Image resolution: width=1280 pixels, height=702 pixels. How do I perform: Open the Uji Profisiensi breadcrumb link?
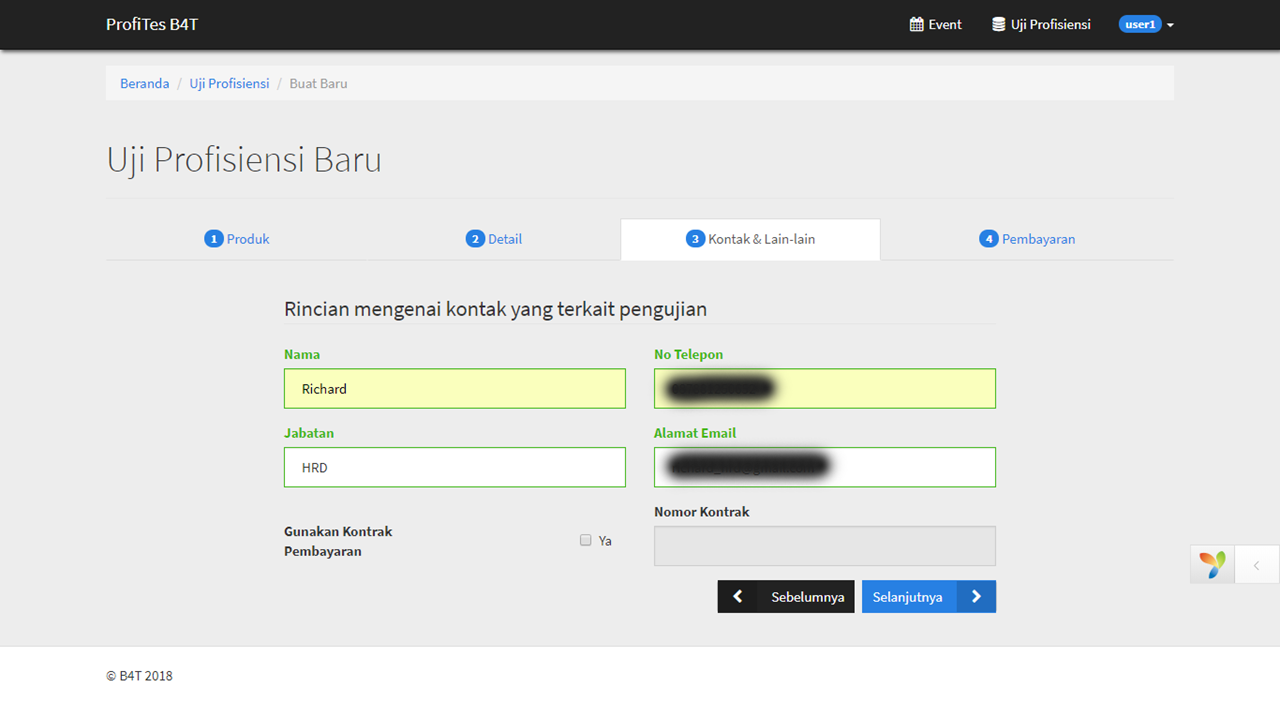click(229, 83)
